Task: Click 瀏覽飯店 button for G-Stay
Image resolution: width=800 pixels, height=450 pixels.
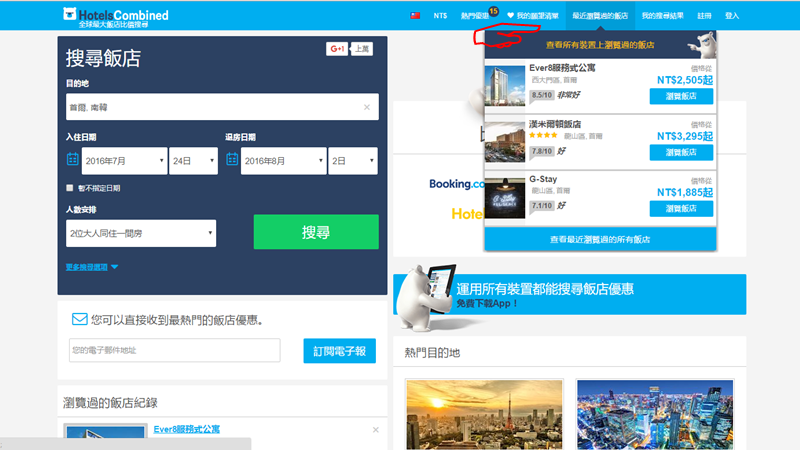Action: tap(681, 208)
